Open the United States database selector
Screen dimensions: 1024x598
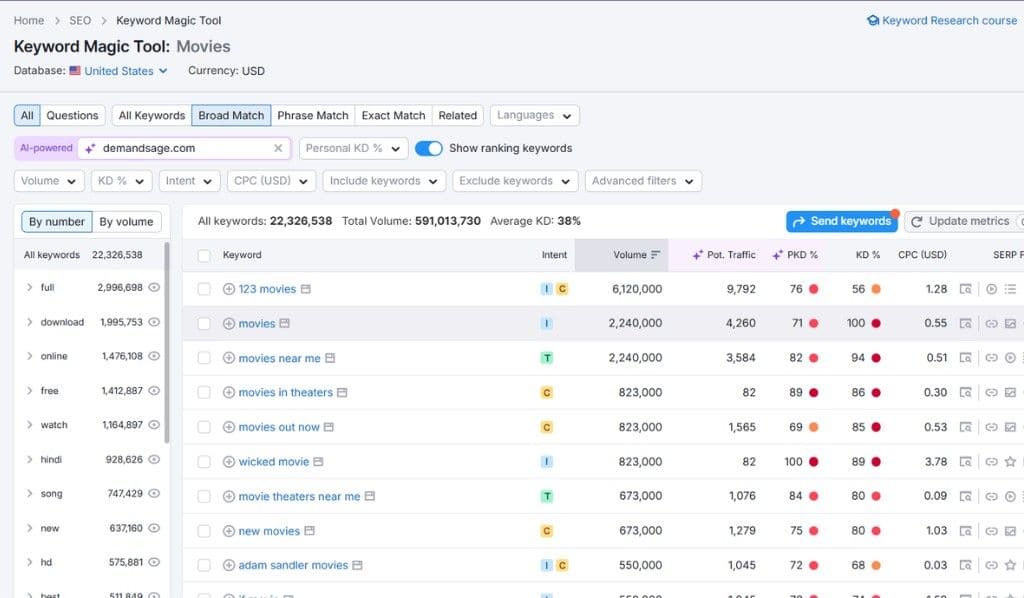point(119,71)
